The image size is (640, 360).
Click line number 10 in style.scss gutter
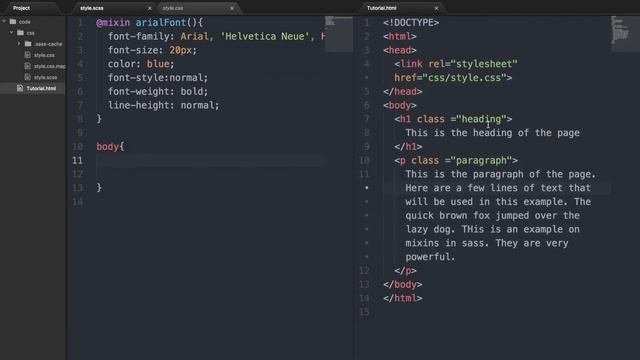(78, 147)
